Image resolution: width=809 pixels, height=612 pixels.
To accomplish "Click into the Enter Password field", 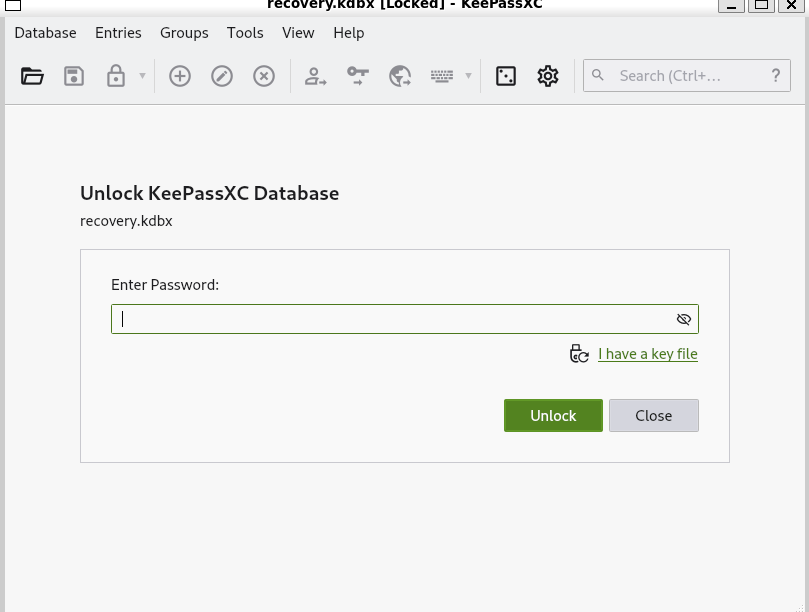I will coord(405,319).
